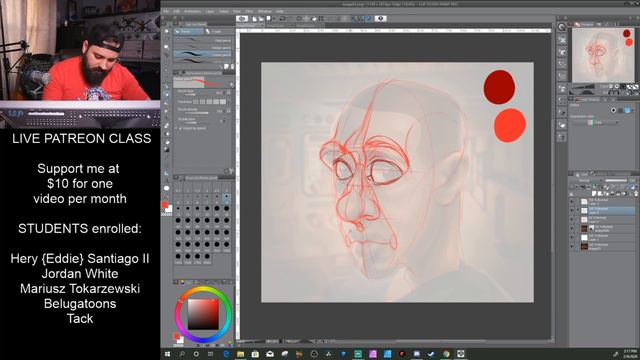The image size is (640, 360).
Task: Toggle transparent color swatch below main colors
Action: click(x=167, y=214)
